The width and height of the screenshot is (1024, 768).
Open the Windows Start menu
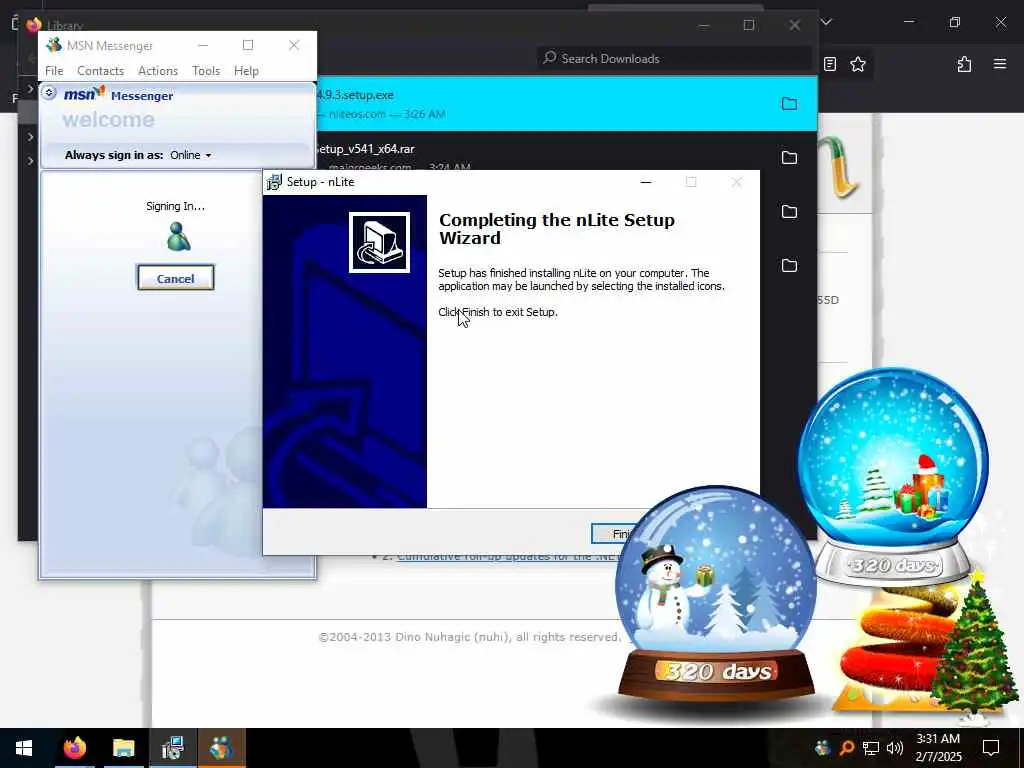tap(24, 748)
